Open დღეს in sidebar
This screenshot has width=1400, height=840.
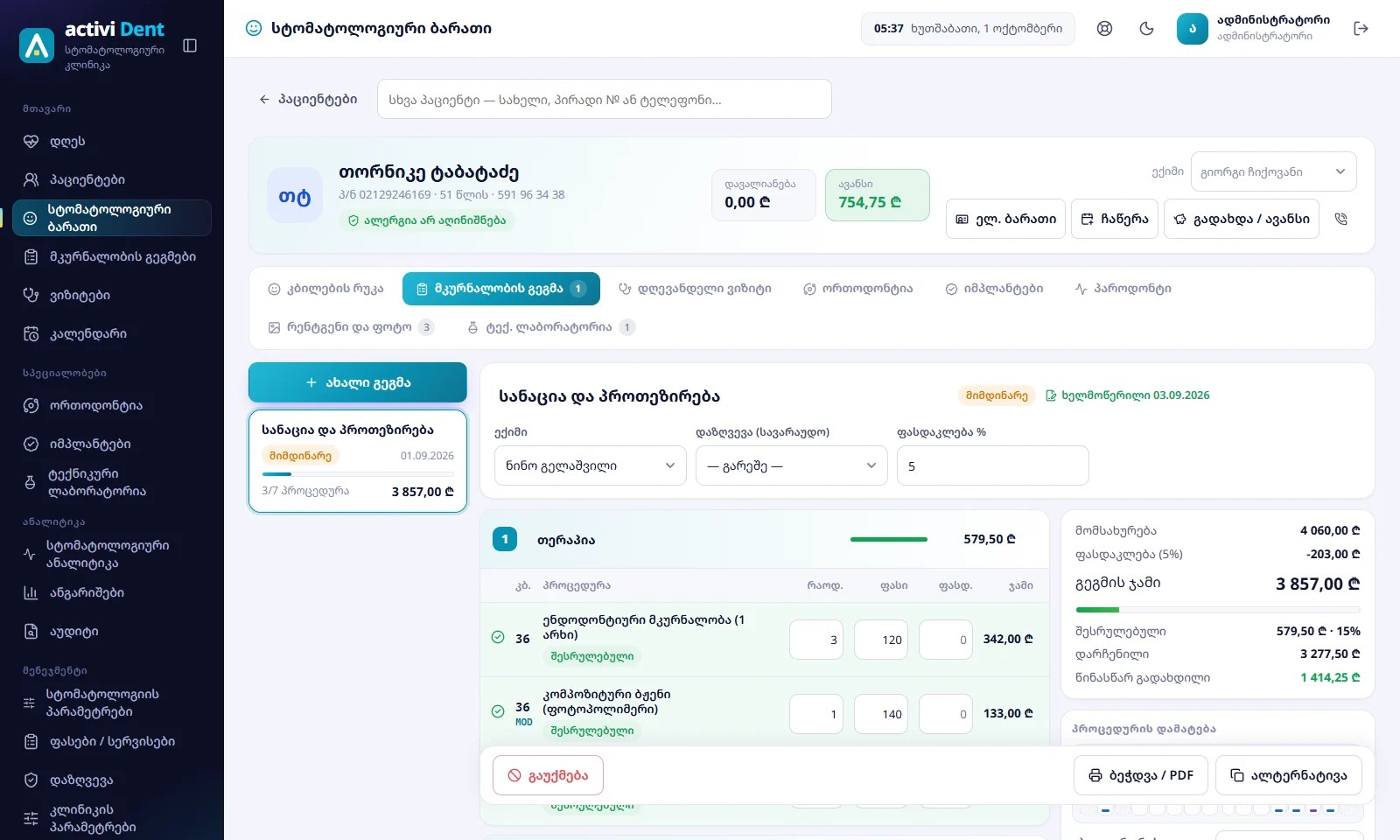pos(112,141)
